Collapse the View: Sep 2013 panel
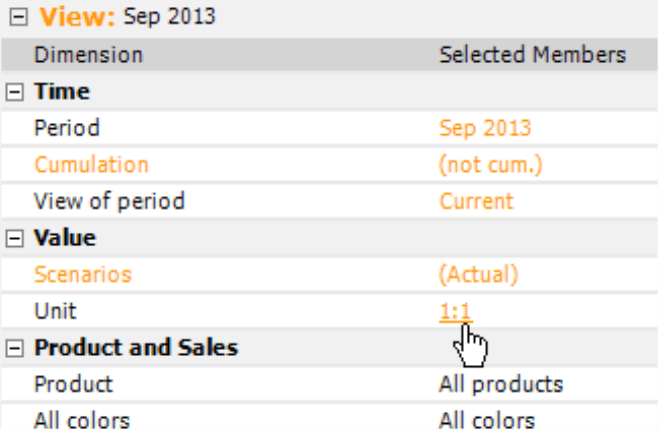Screen dimensions: 659x430 (x=18, y=17)
